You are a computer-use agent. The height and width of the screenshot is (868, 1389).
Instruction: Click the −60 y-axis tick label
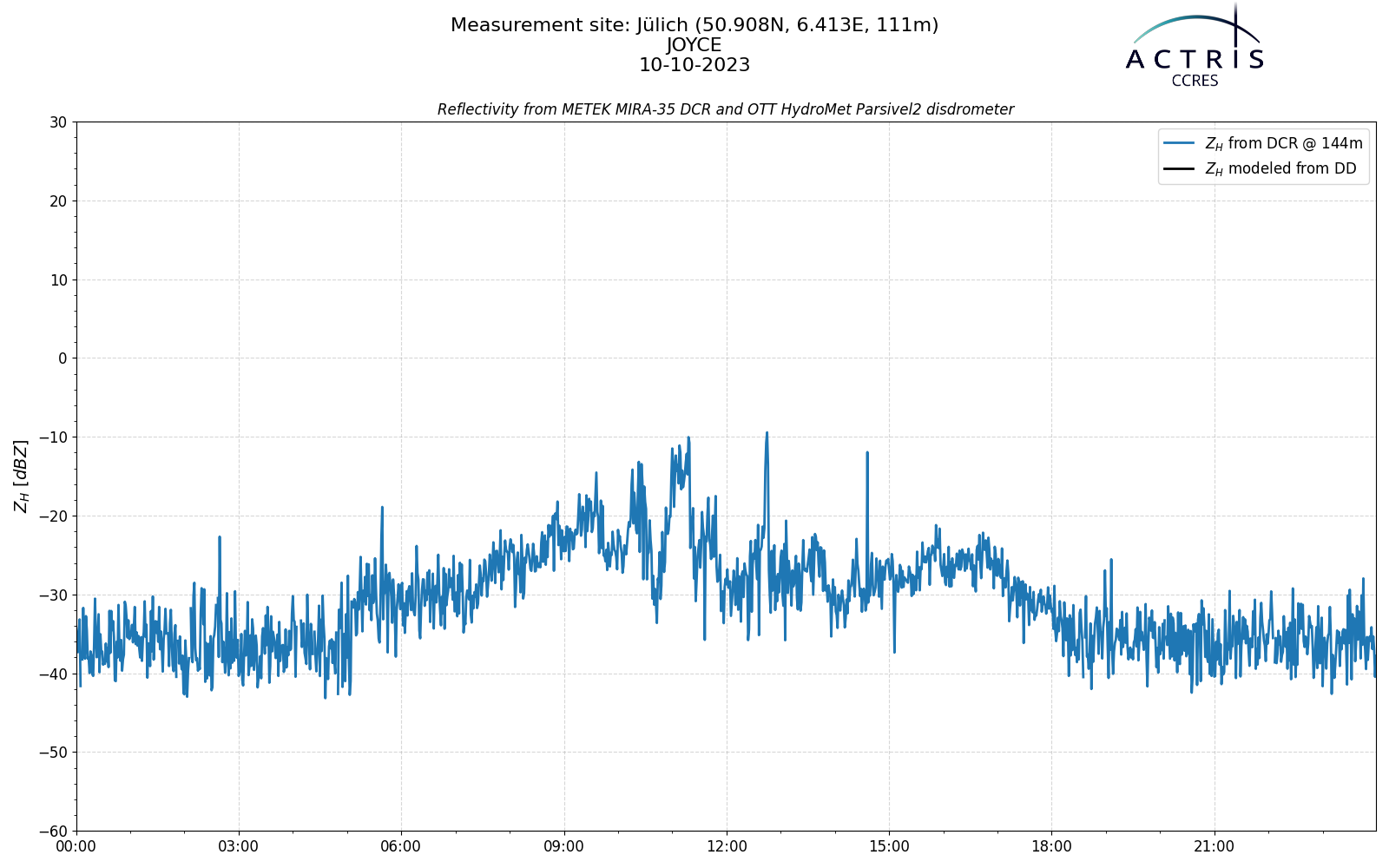pos(53,831)
